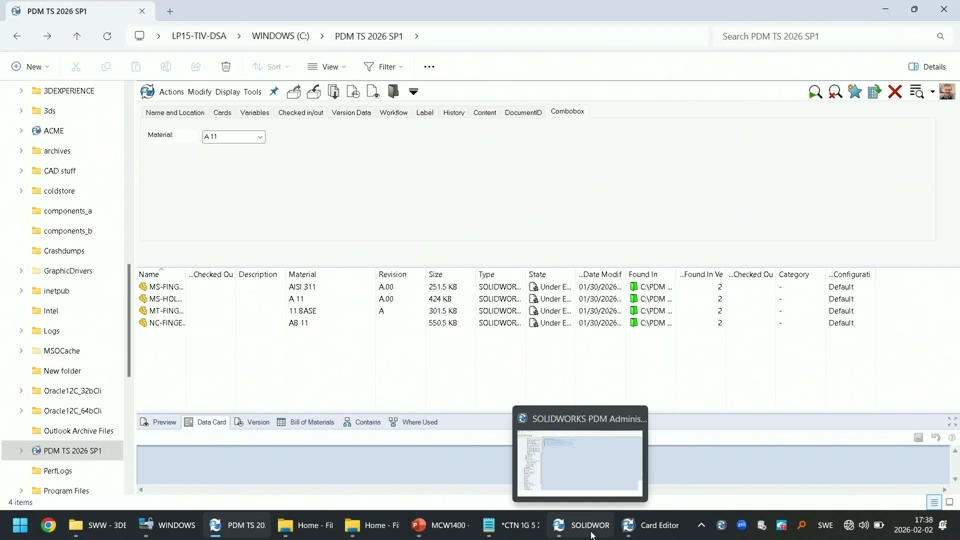960x540 pixels.
Task: Click the dark book icon in PDM toolbar
Action: [393, 91]
